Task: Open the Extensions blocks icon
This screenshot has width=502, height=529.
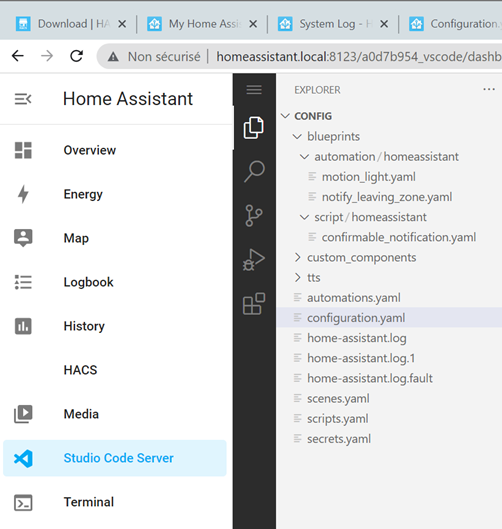Action: pos(254,304)
